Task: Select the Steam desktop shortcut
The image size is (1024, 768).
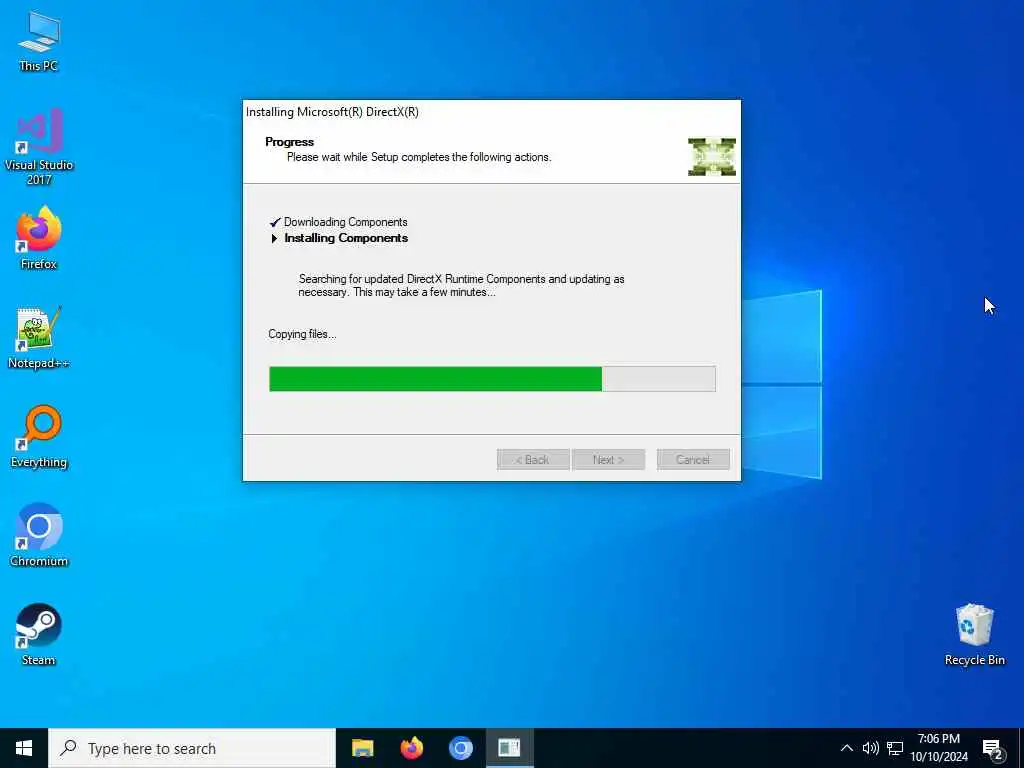Action: click(x=39, y=634)
